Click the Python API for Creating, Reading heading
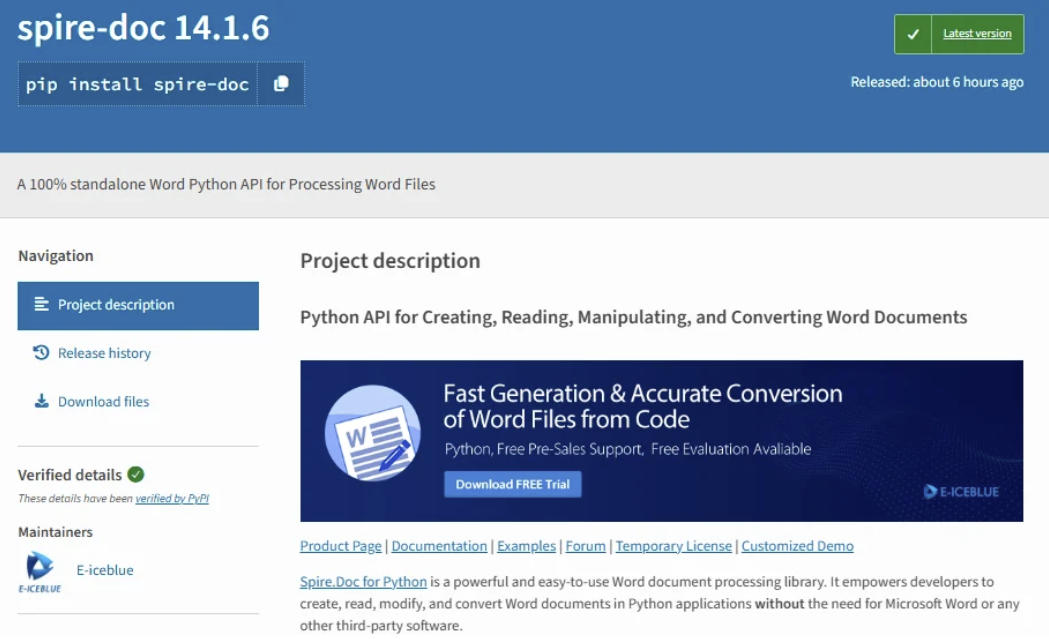 [x=634, y=317]
